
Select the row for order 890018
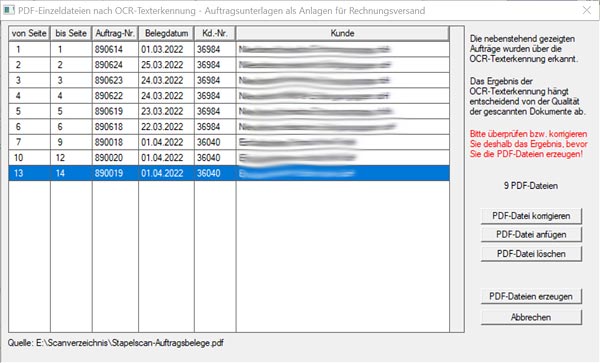(229, 142)
